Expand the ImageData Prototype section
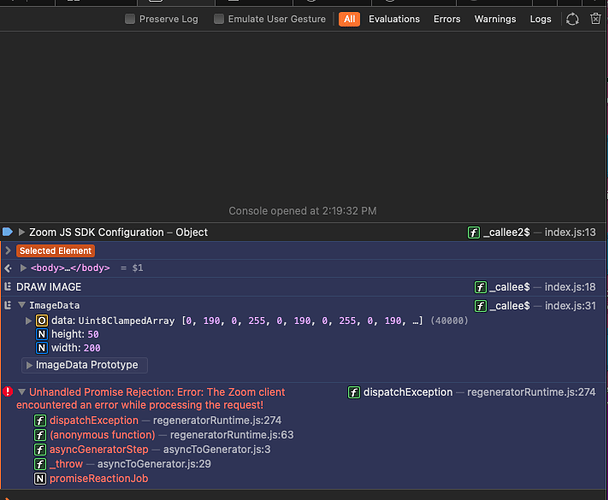 coord(29,365)
